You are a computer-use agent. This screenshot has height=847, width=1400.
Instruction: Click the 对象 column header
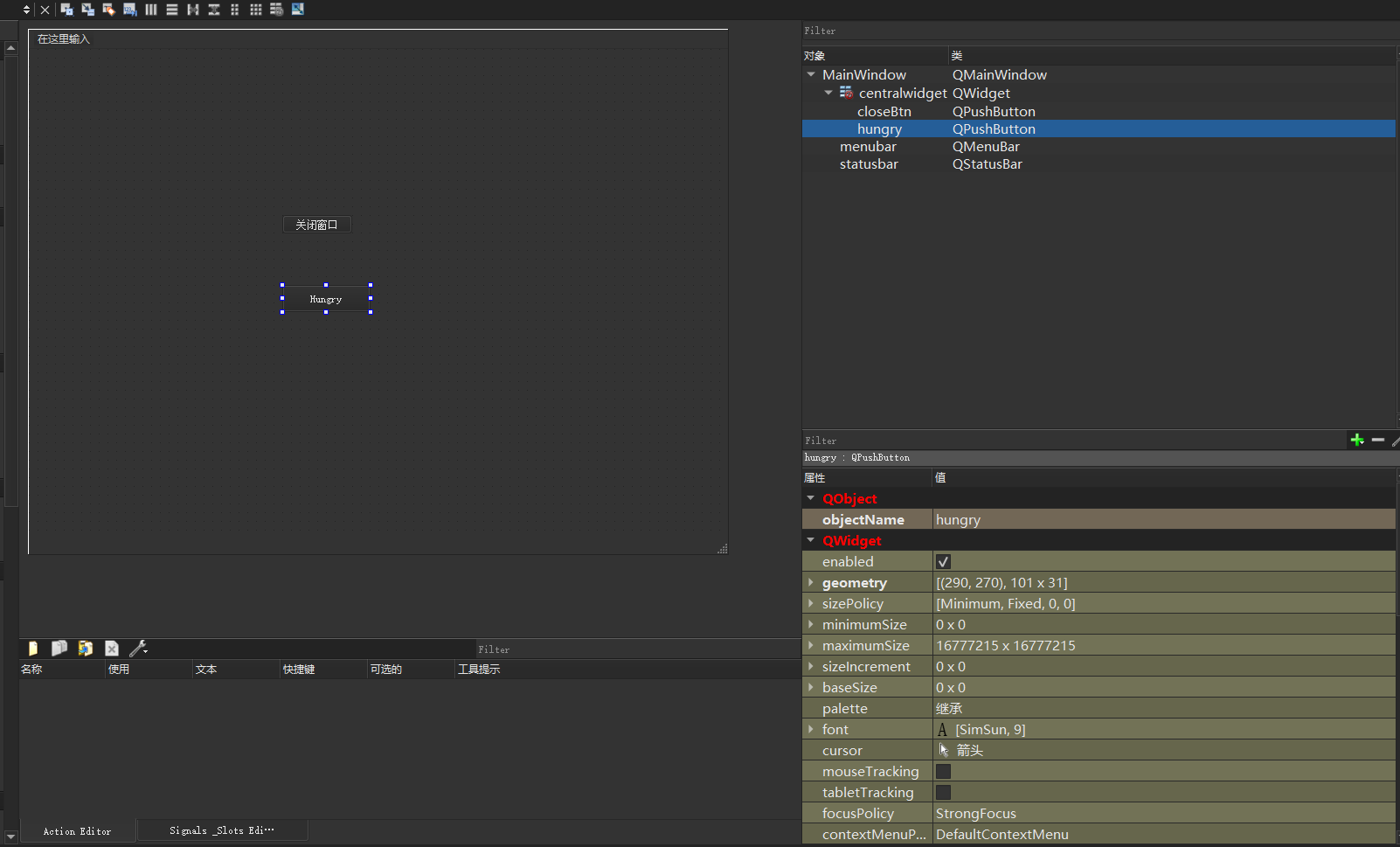click(x=875, y=55)
